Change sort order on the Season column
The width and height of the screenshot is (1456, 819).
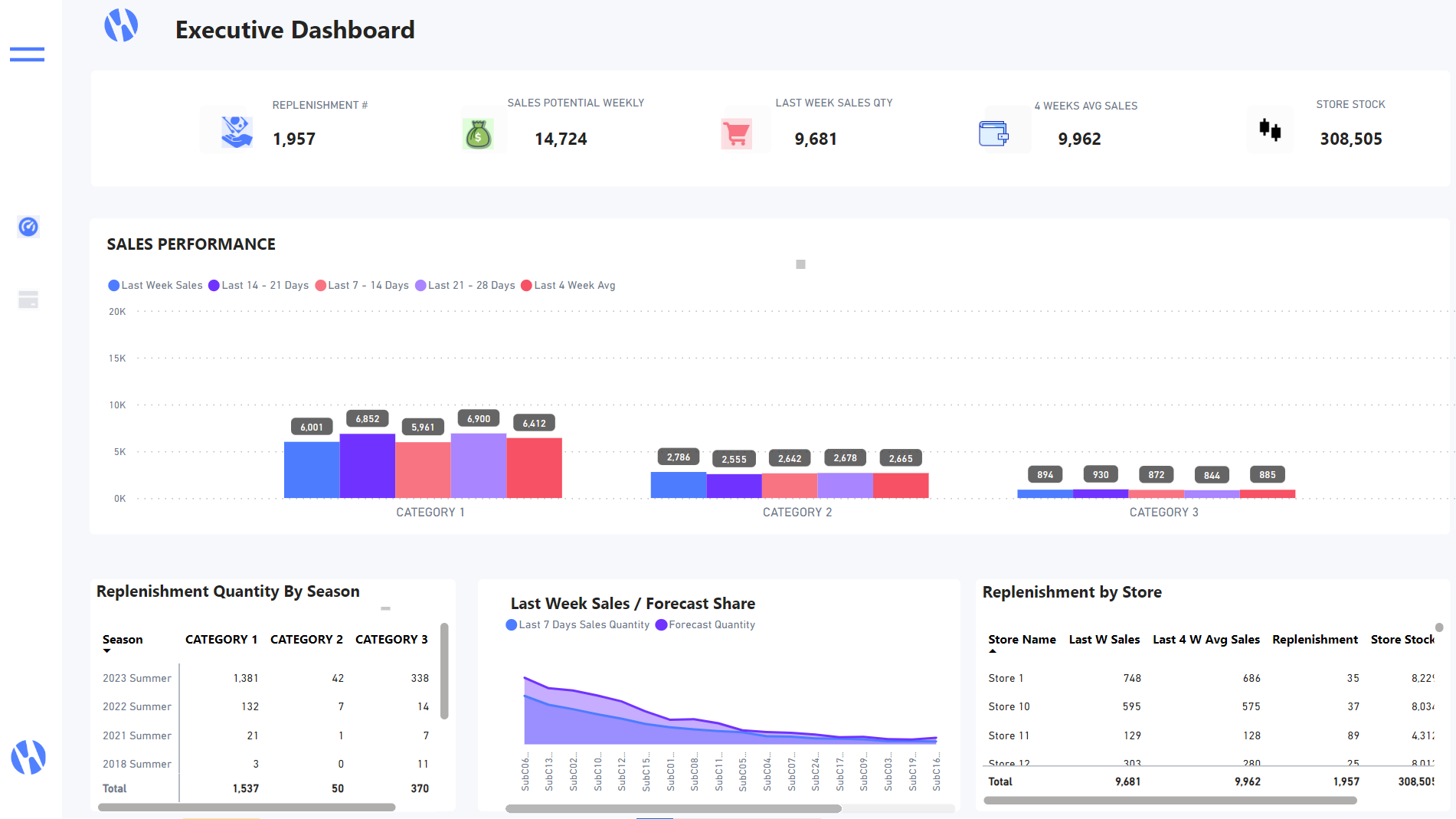pyautogui.click(x=123, y=643)
